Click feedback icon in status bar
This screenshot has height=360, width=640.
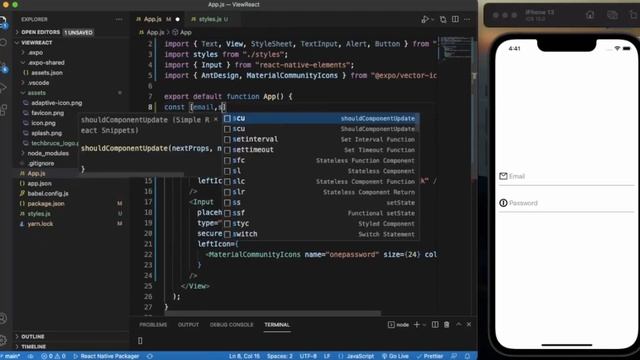click(454, 356)
